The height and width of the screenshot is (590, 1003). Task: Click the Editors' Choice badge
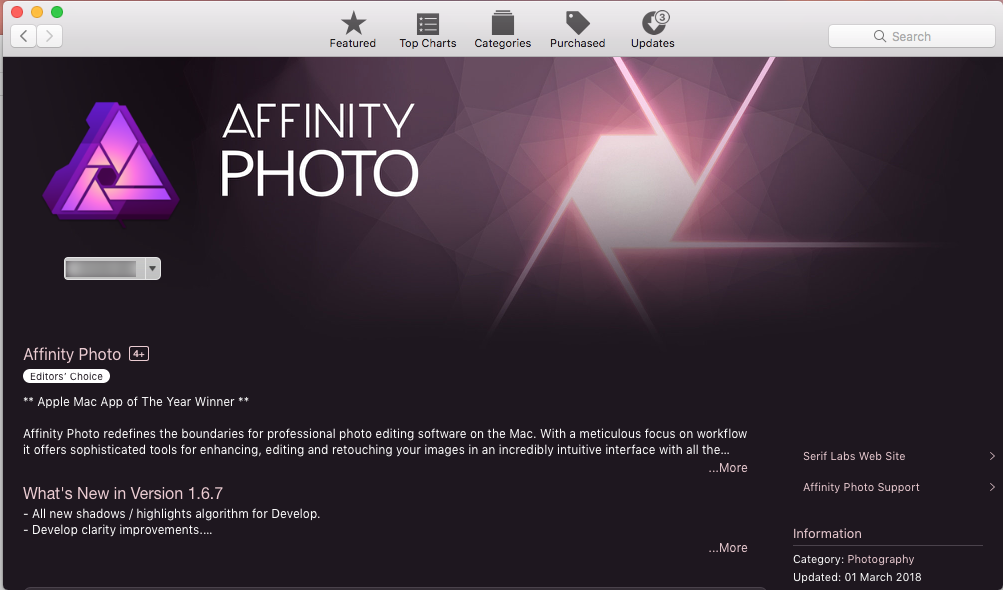click(x=66, y=377)
